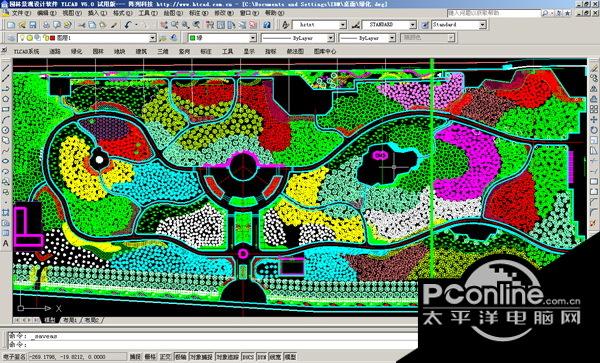
Task: Toggle 捕捉 snap mode in status bar
Action: pyautogui.click(x=135, y=356)
